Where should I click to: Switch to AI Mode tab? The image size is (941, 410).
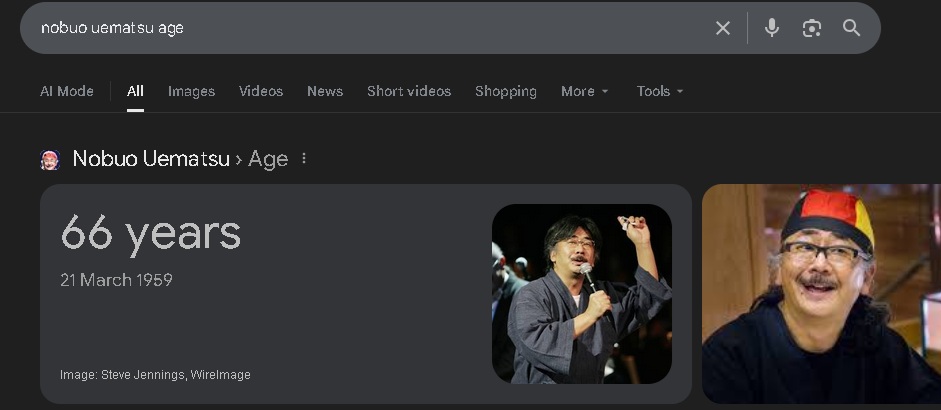67,91
